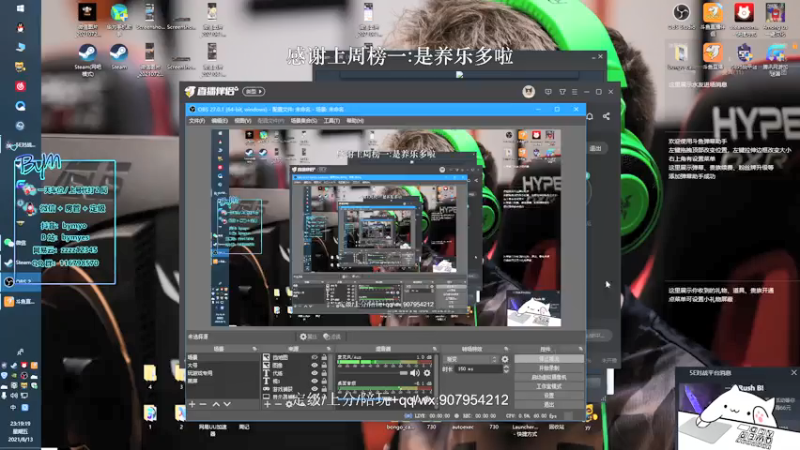The image size is (800, 450).
Task: Toggle lock on the 游戏捕获 source
Action: (x=324, y=389)
